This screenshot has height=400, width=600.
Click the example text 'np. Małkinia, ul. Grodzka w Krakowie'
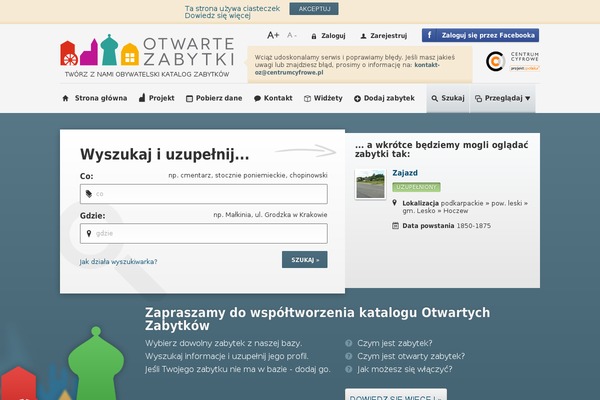[x=270, y=215]
